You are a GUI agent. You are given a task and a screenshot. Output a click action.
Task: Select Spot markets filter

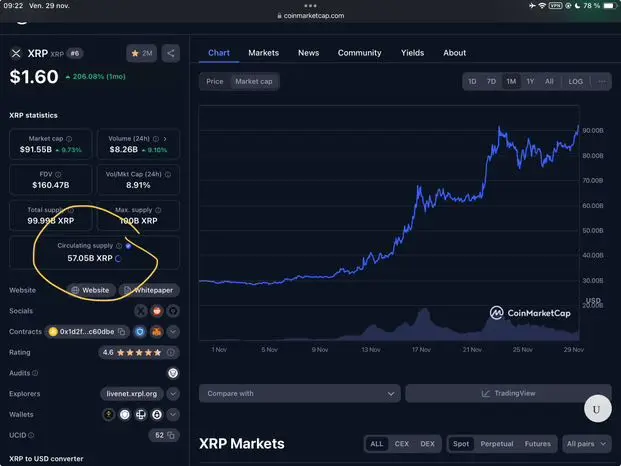pyautogui.click(x=461, y=444)
